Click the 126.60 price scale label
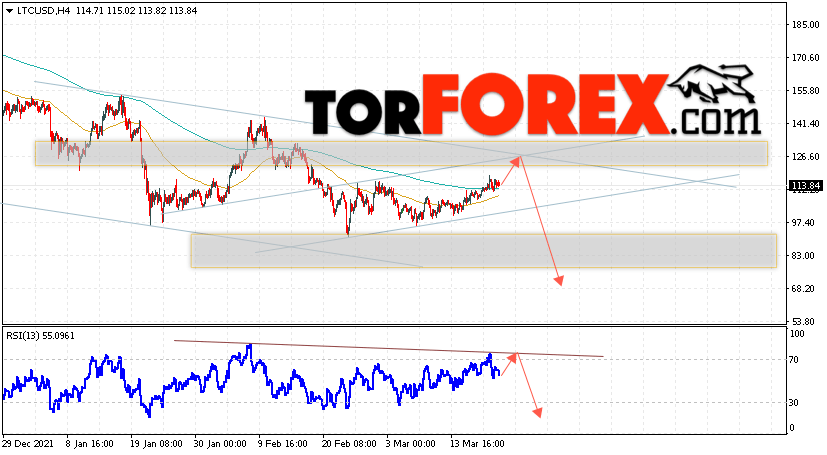The width and height of the screenshot is (827, 455). point(805,157)
